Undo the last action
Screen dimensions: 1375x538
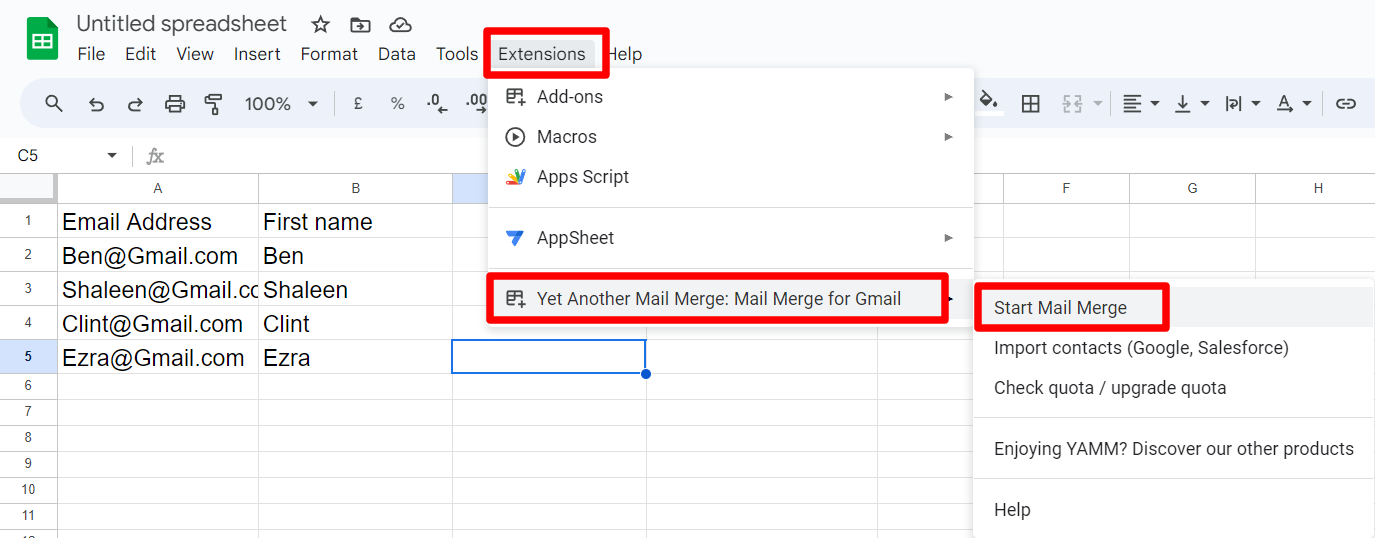pos(96,103)
